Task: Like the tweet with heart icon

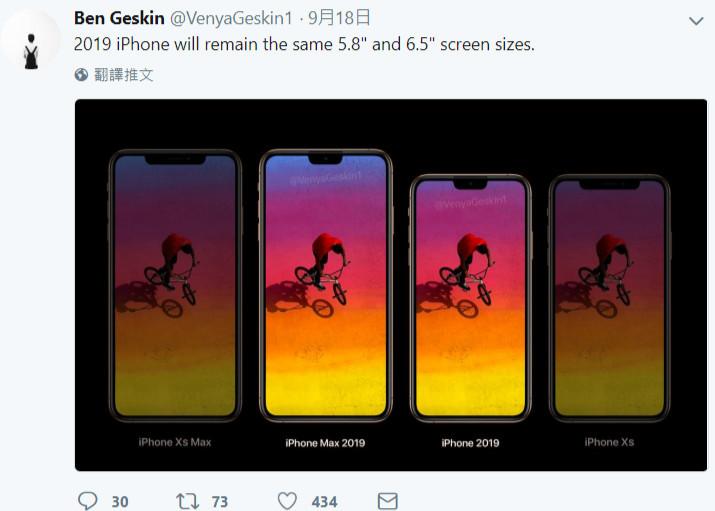Action: click(x=287, y=501)
